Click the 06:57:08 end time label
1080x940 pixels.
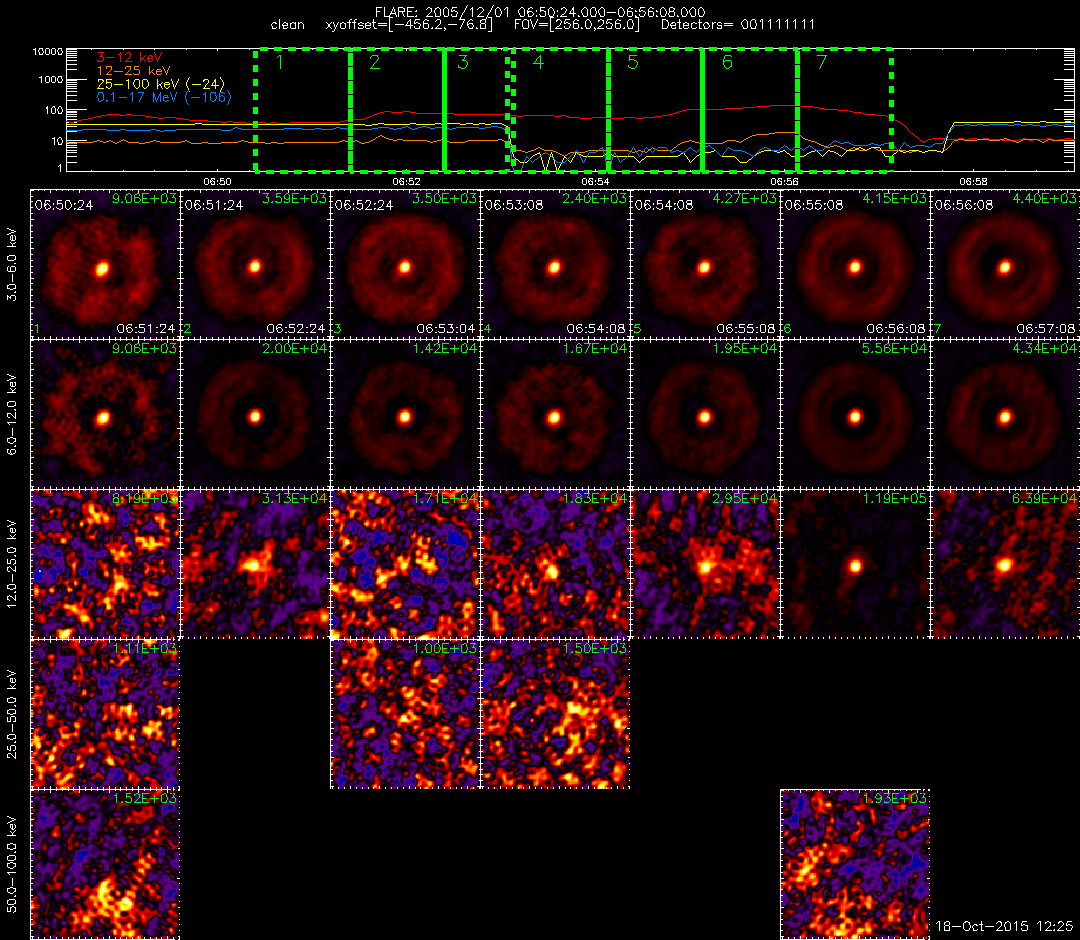coord(1046,328)
